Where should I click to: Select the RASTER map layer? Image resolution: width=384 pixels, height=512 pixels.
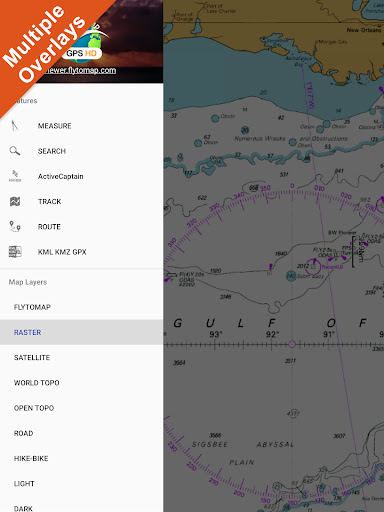click(81, 332)
